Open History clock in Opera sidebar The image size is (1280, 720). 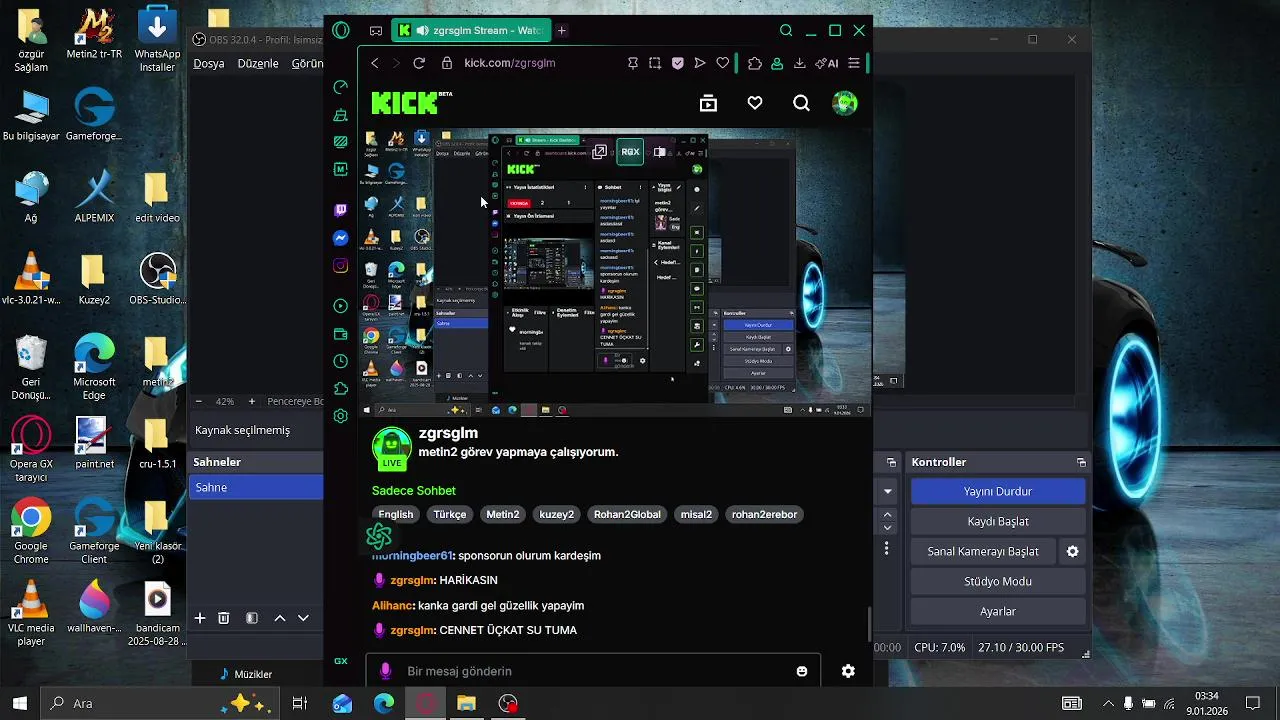pos(341,361)
